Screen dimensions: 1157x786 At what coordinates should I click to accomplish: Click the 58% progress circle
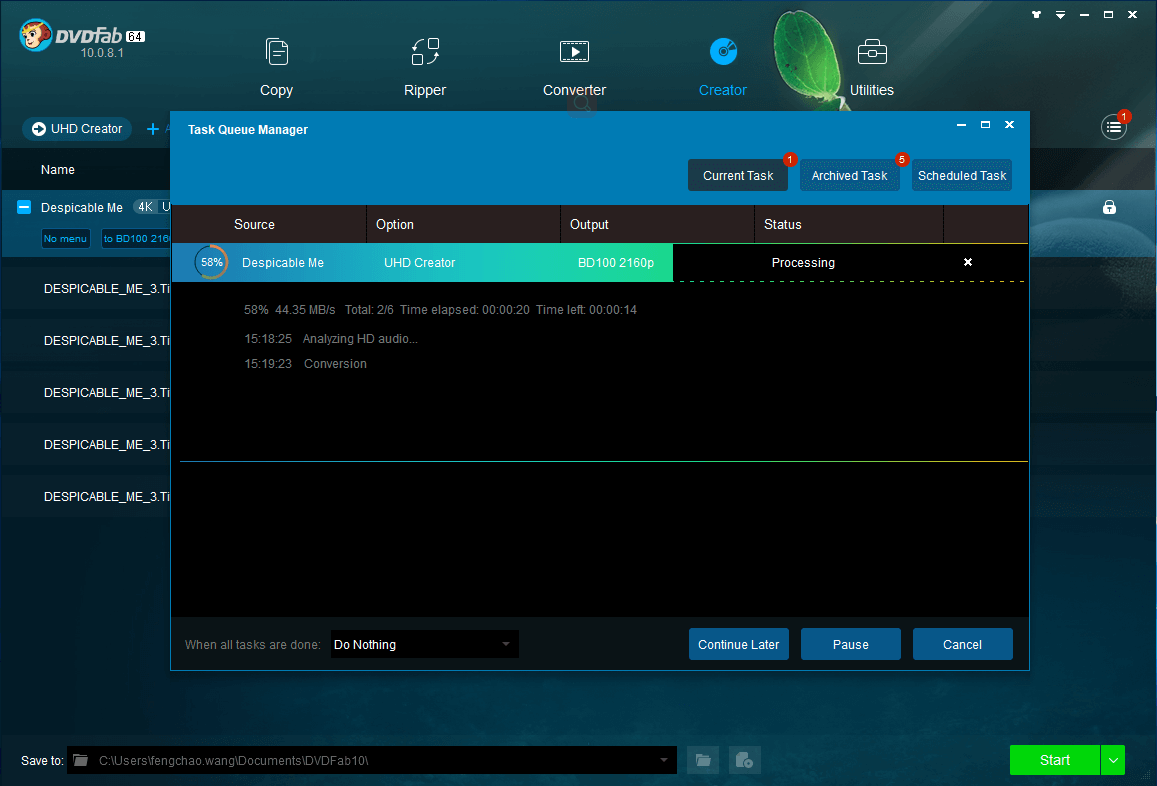point(210,262)
